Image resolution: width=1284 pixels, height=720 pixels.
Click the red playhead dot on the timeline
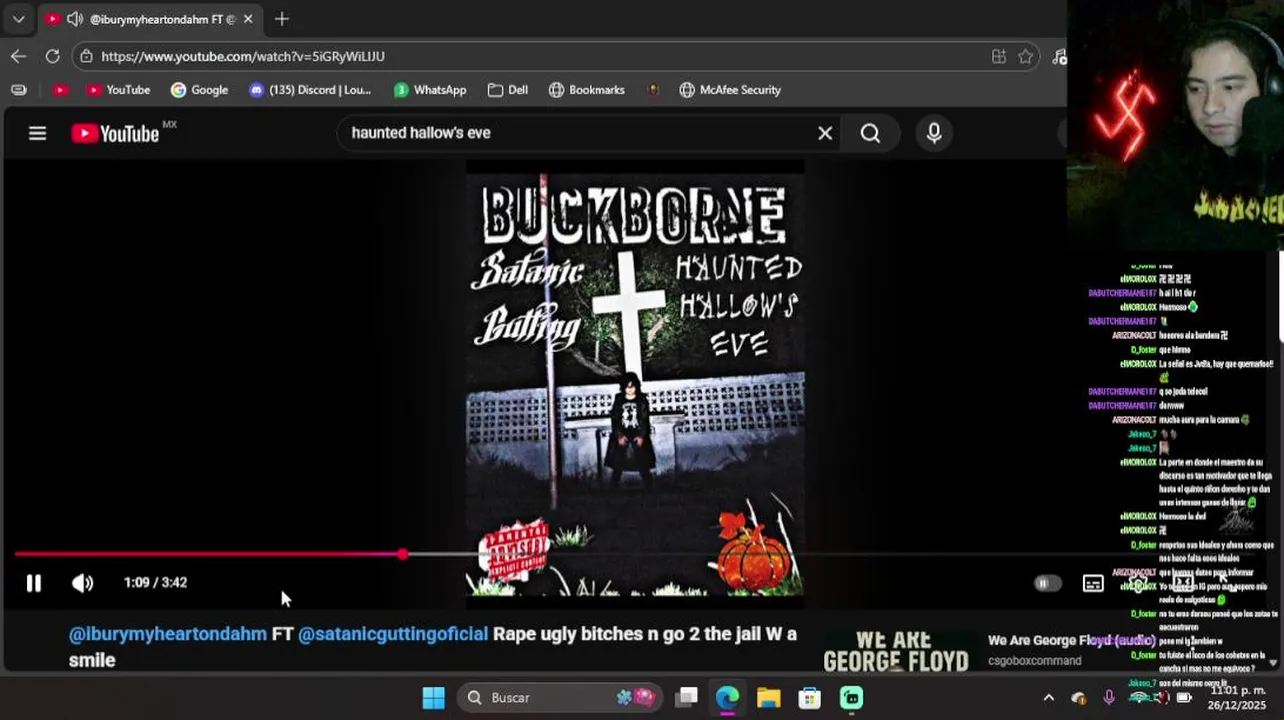pos(402,553)
